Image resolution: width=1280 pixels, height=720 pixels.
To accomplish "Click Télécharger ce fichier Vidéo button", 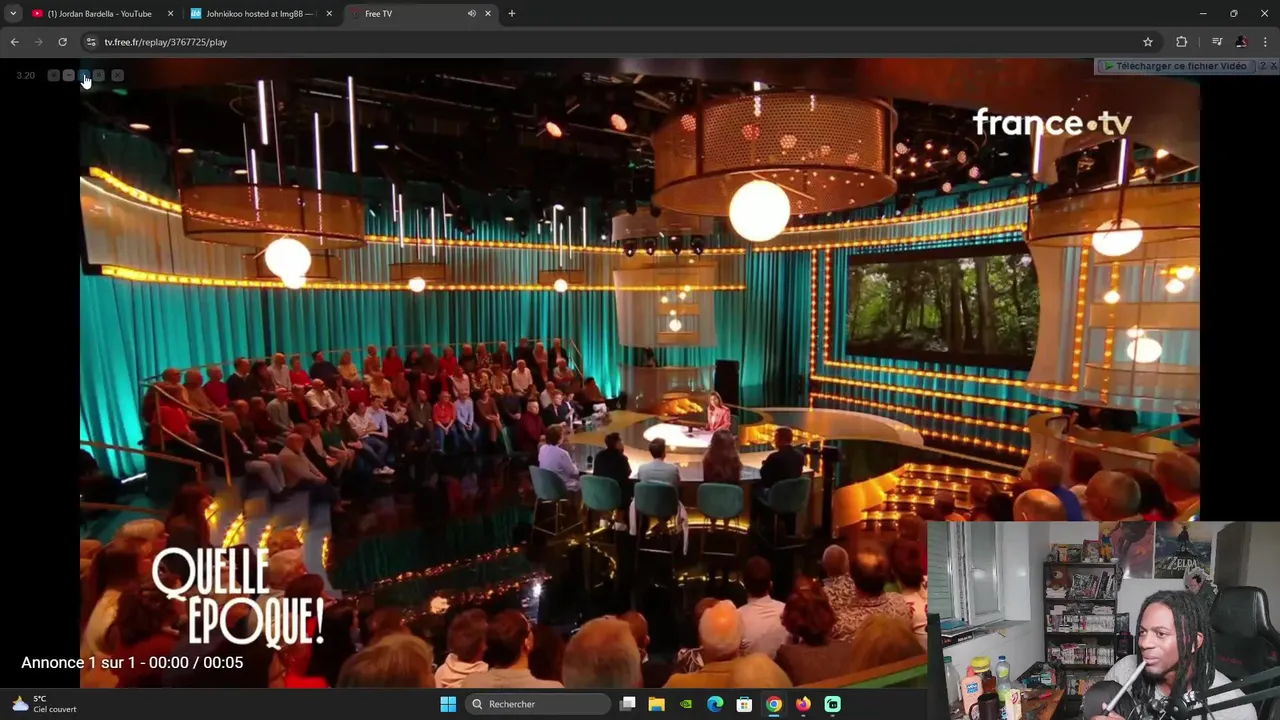I will coord(1176,66).
